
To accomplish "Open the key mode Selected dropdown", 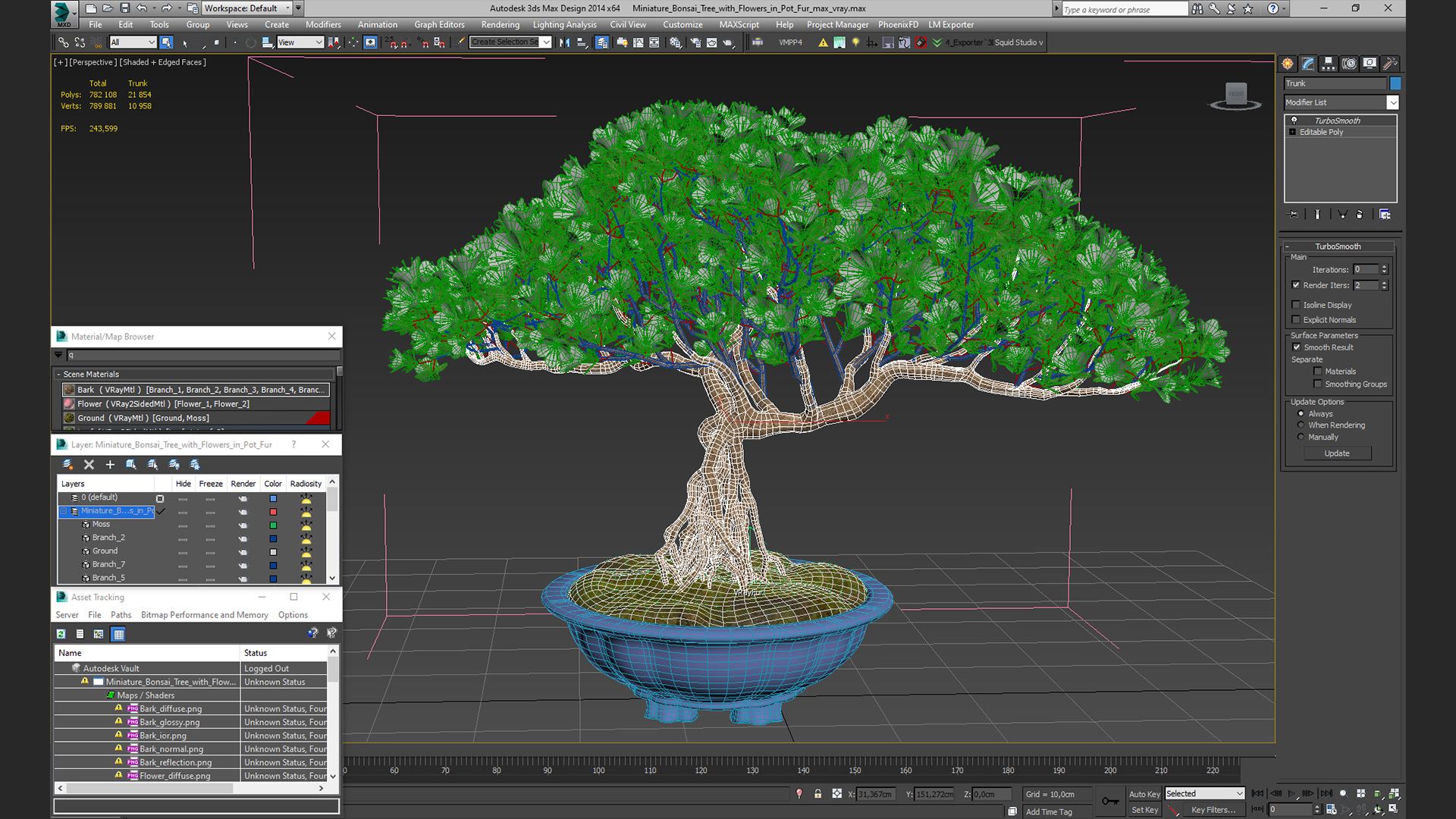I will [x=1204, y=793].
